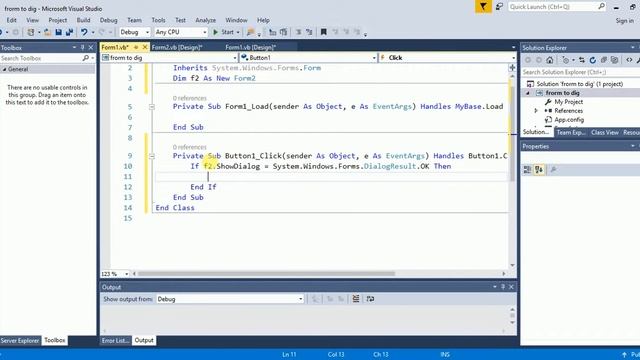Click in the Search Toolbox field

40,58
